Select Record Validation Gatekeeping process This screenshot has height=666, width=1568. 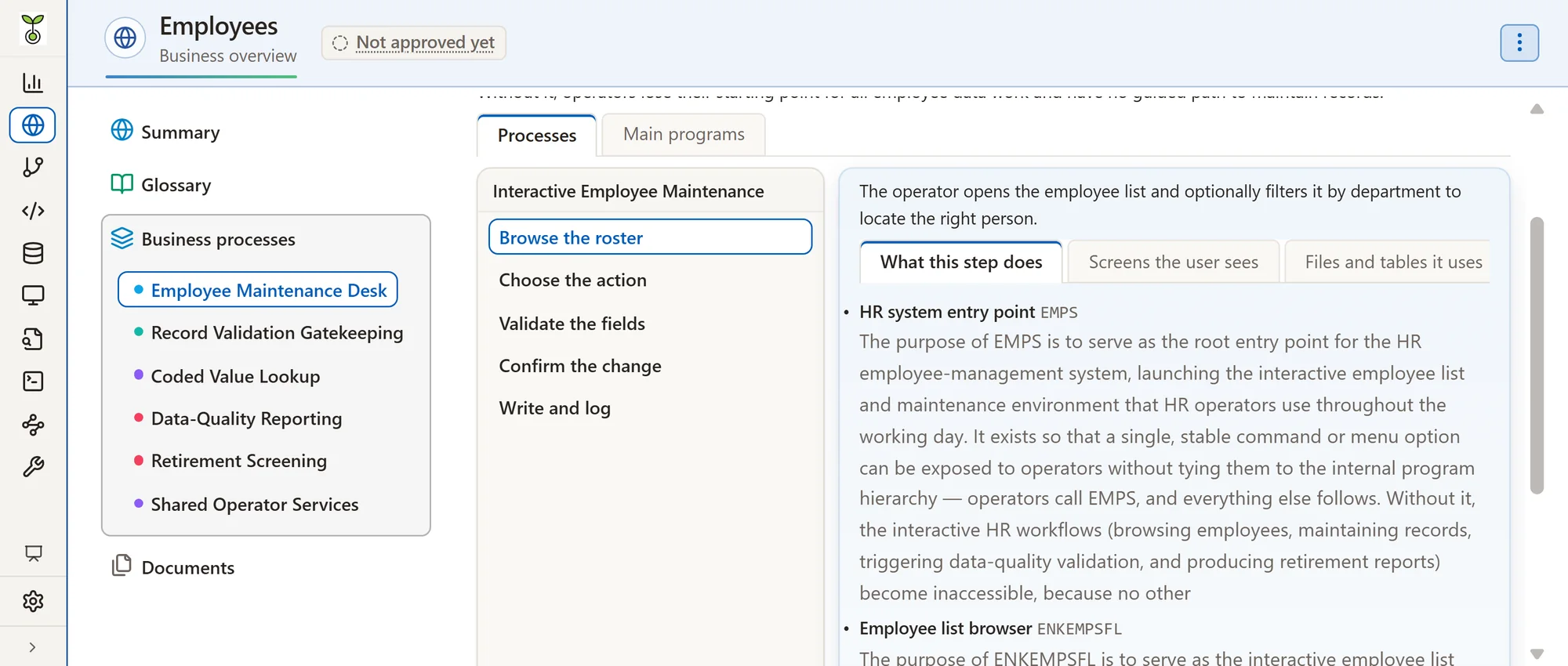click(268, 333)
